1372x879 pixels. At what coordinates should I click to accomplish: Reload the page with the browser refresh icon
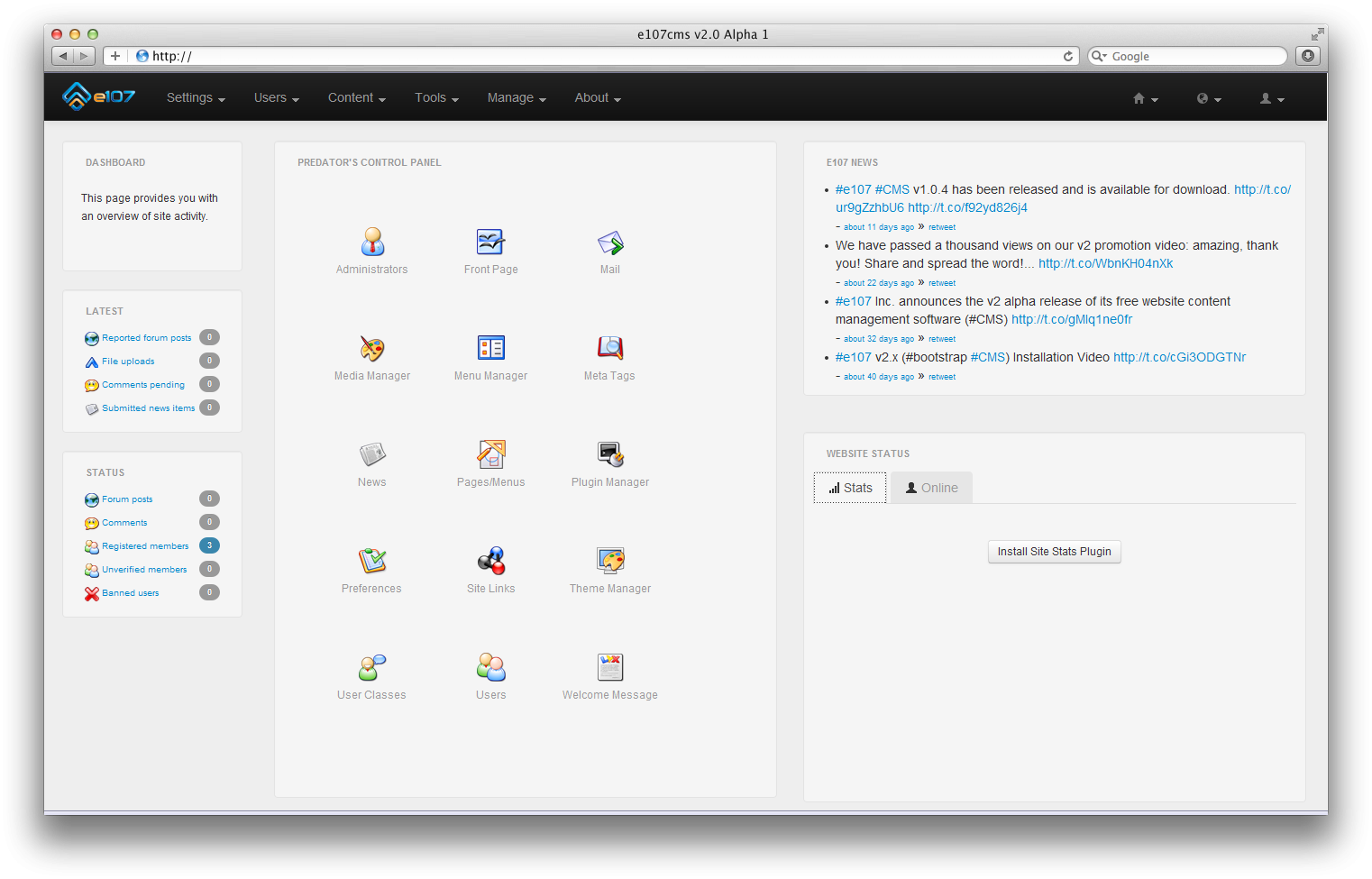pos(1068,56)
